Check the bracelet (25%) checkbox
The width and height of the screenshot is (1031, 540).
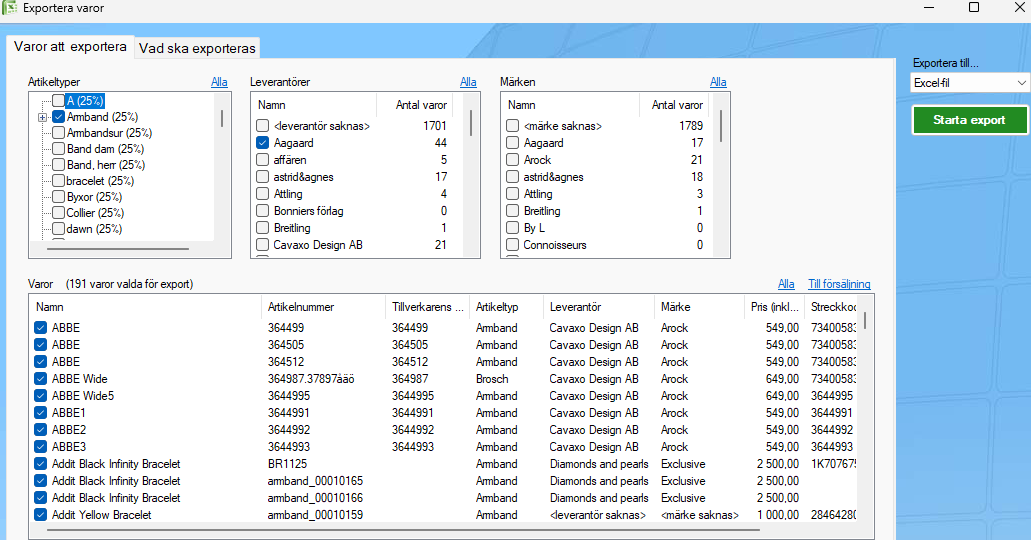[x=59, y=181]
